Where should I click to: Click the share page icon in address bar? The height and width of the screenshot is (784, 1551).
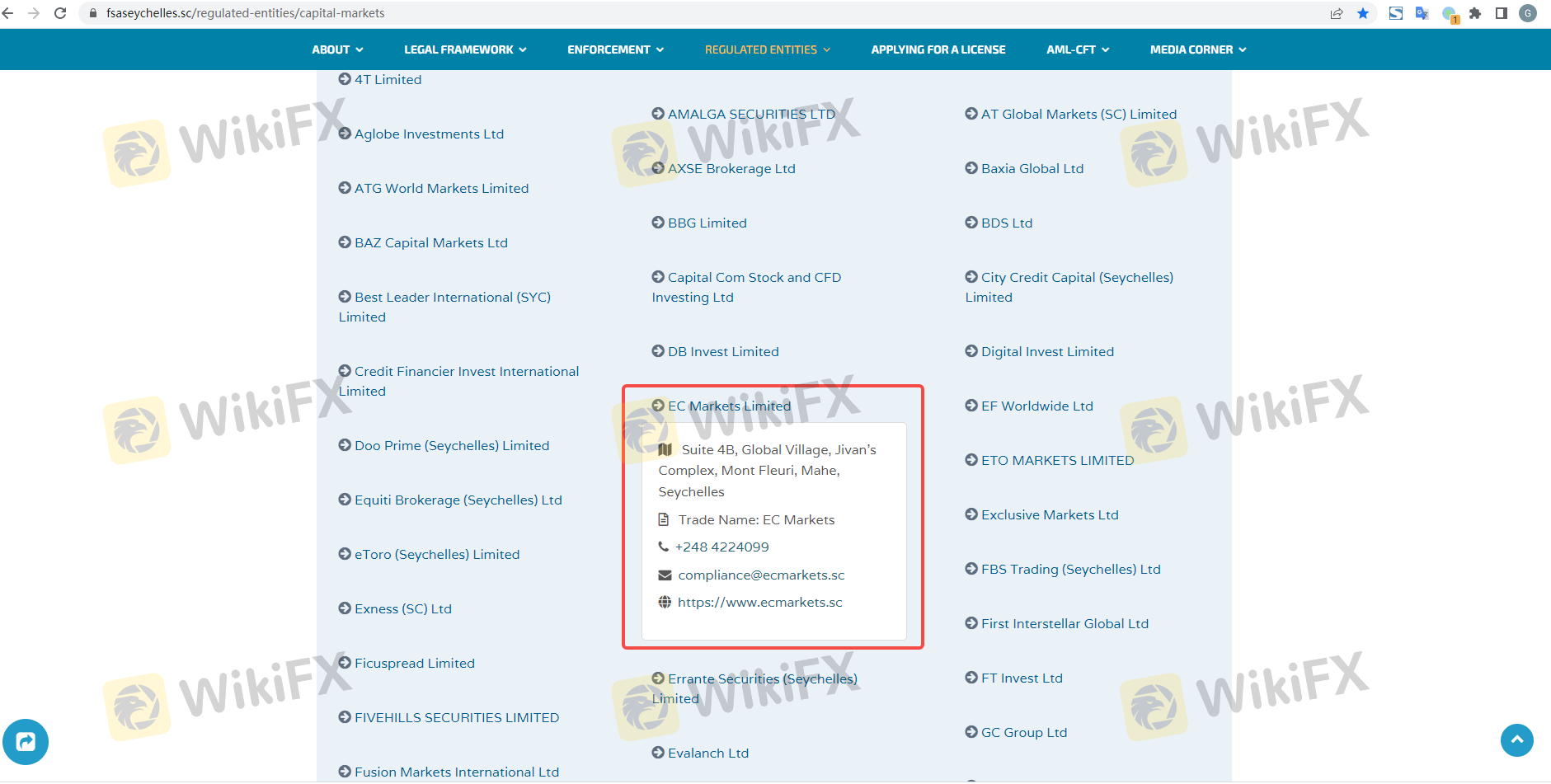1337,13
